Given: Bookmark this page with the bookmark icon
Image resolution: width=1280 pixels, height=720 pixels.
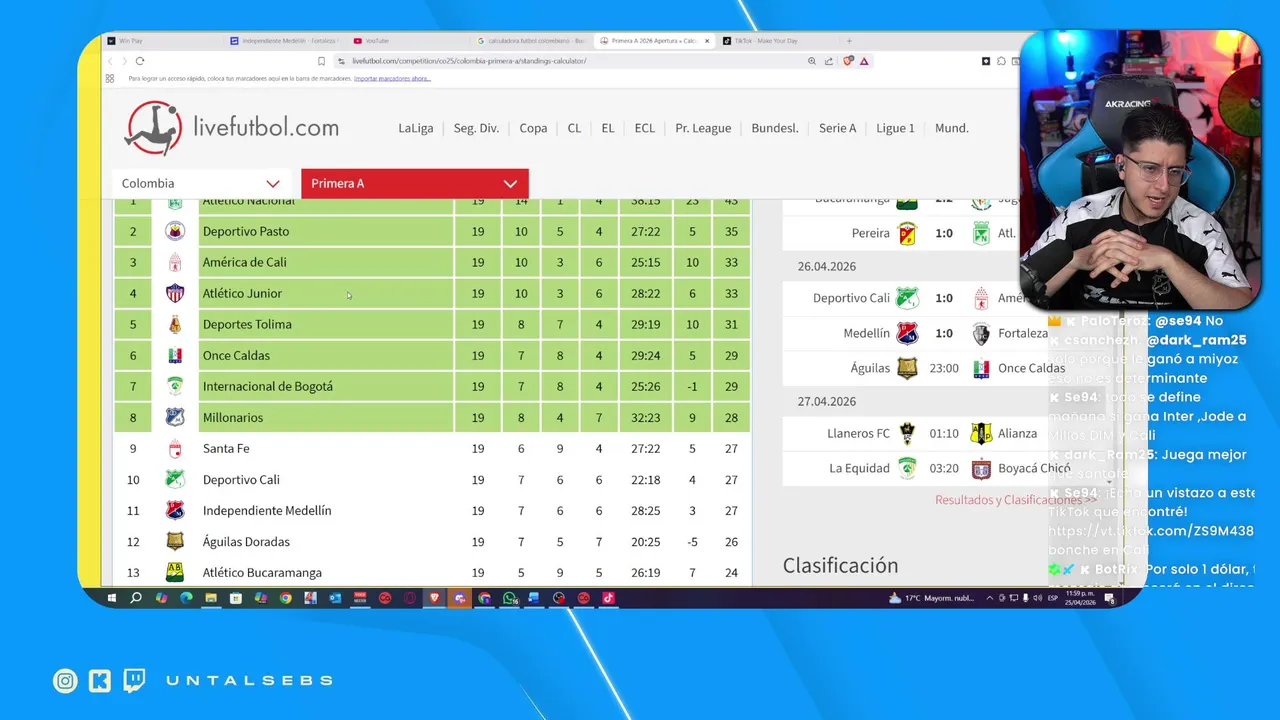Looking at the screenshot, I should coord(321,61).
